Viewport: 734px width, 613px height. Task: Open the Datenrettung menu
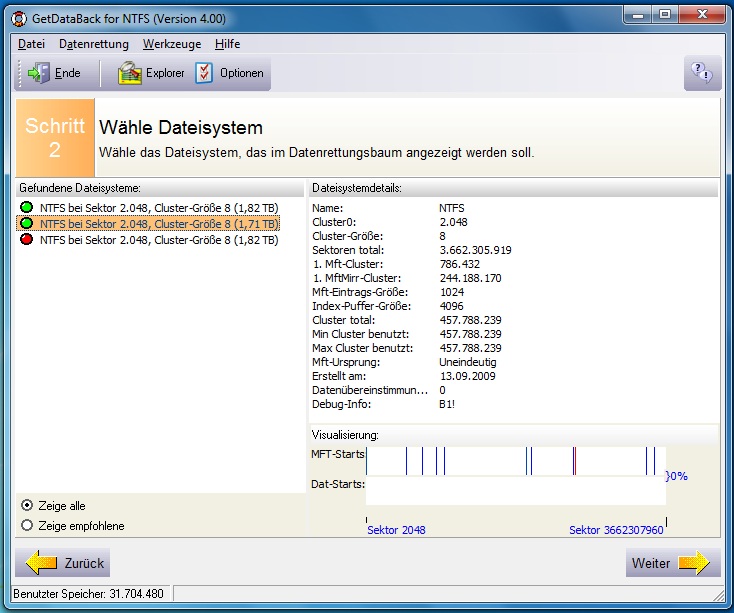94,44
